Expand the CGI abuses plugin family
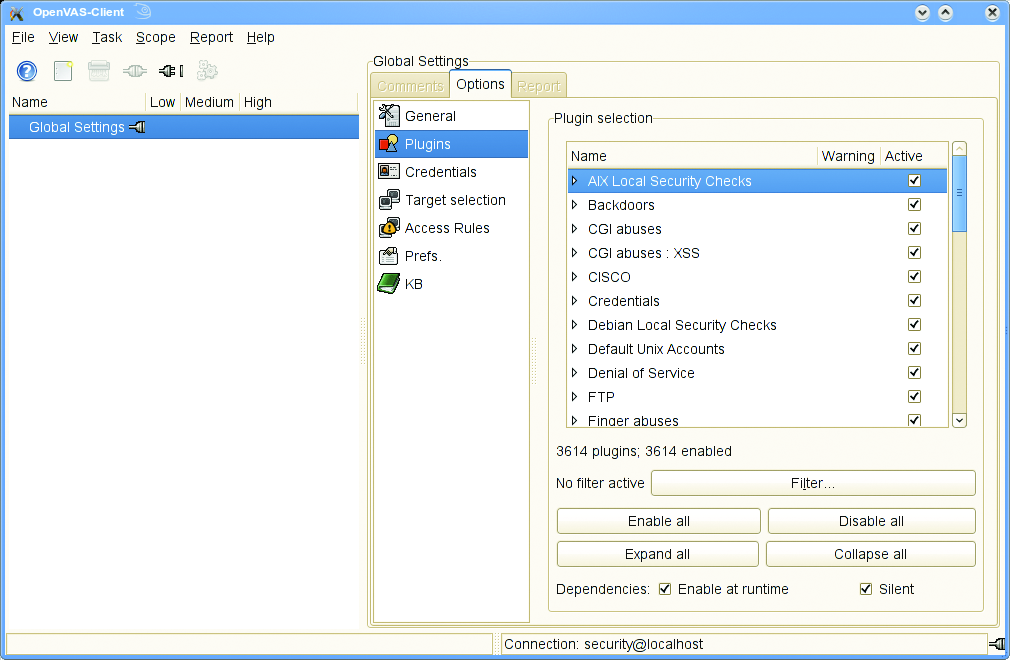The width and height of the screenshot is (1010, 660). (575, 229)
